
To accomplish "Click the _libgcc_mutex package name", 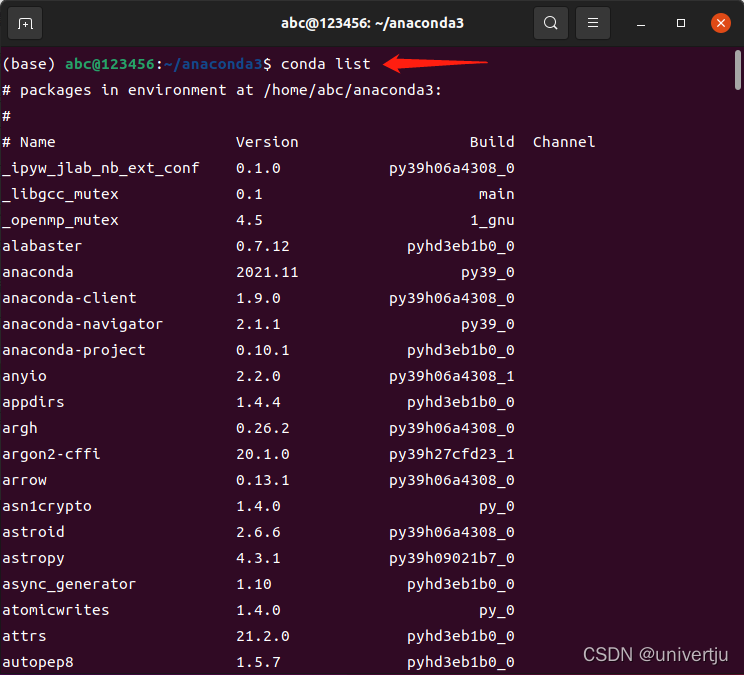I will pyautogui.click(x=60, y=194).
